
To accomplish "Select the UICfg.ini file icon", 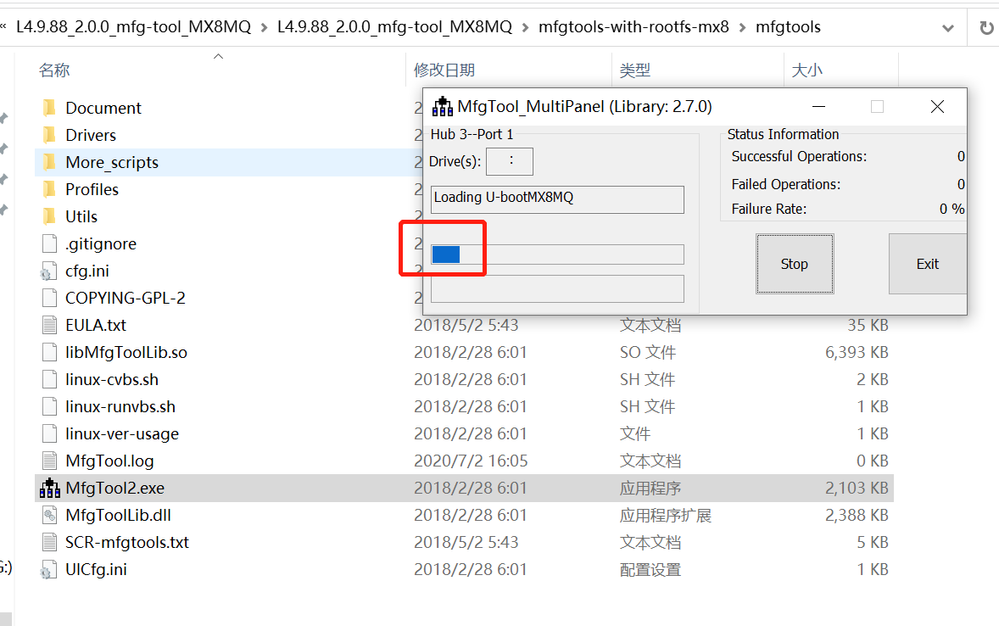I will coord(49,570).
